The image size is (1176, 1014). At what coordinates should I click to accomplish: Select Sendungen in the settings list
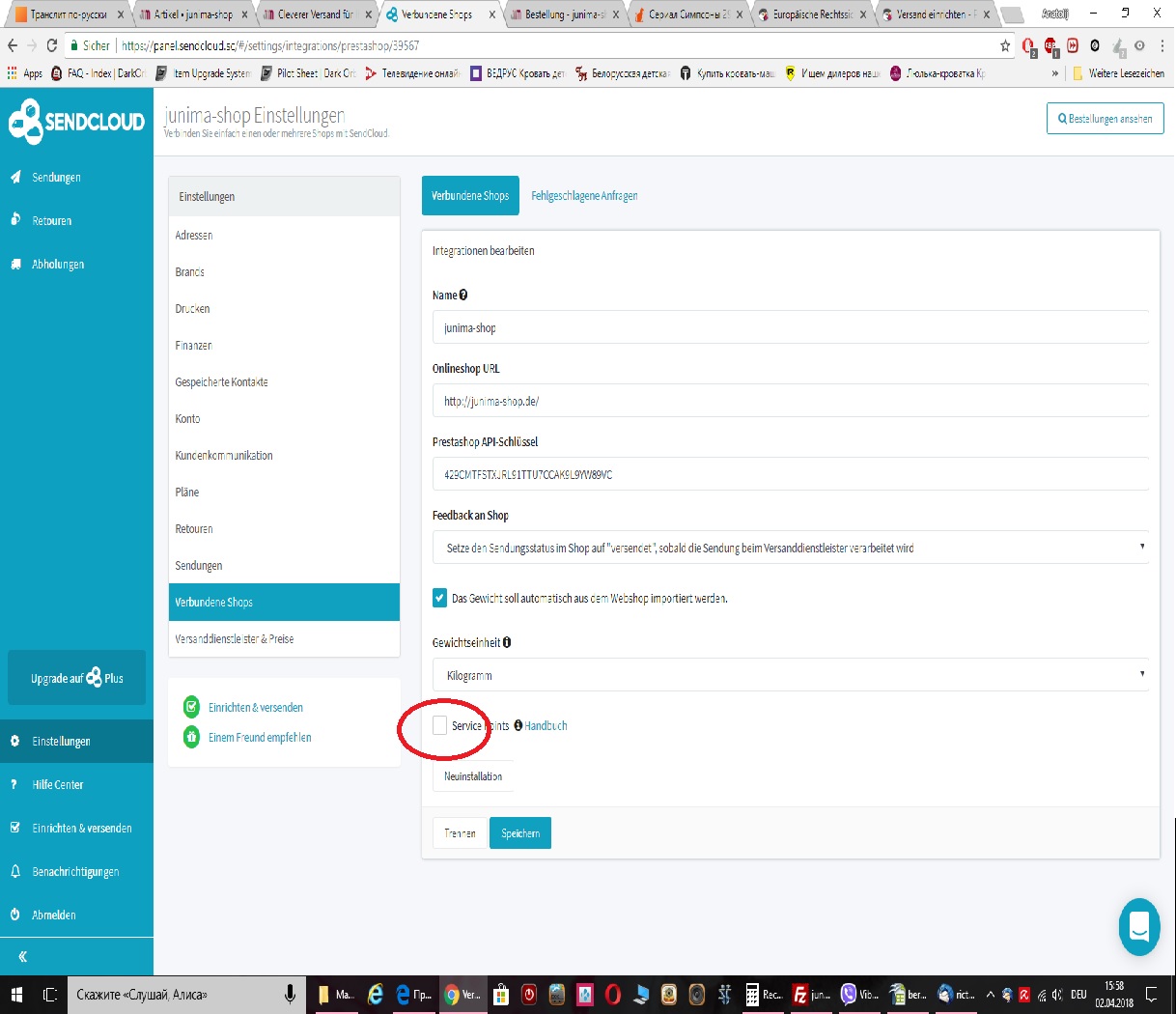point(284,566)
